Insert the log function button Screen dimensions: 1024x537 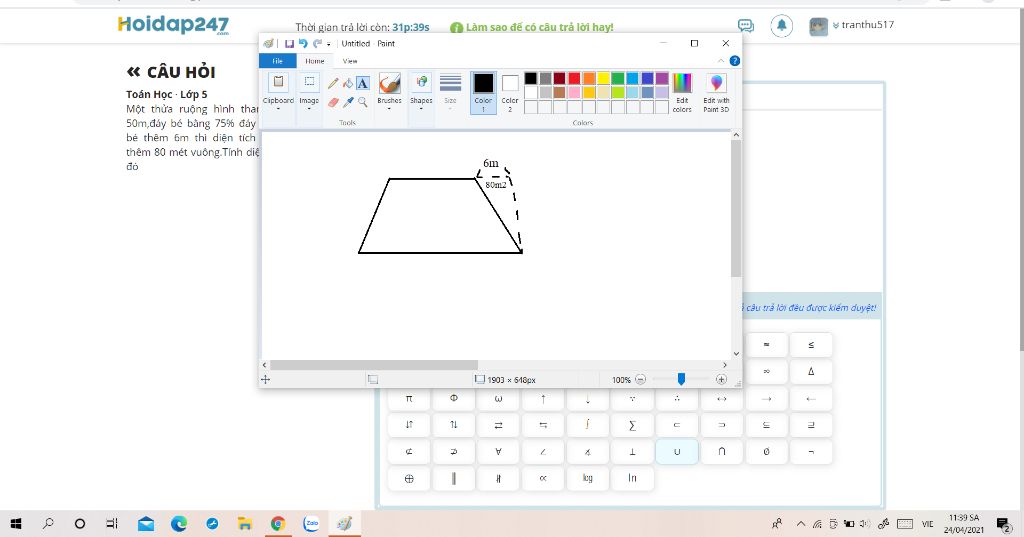click(588, 478)
